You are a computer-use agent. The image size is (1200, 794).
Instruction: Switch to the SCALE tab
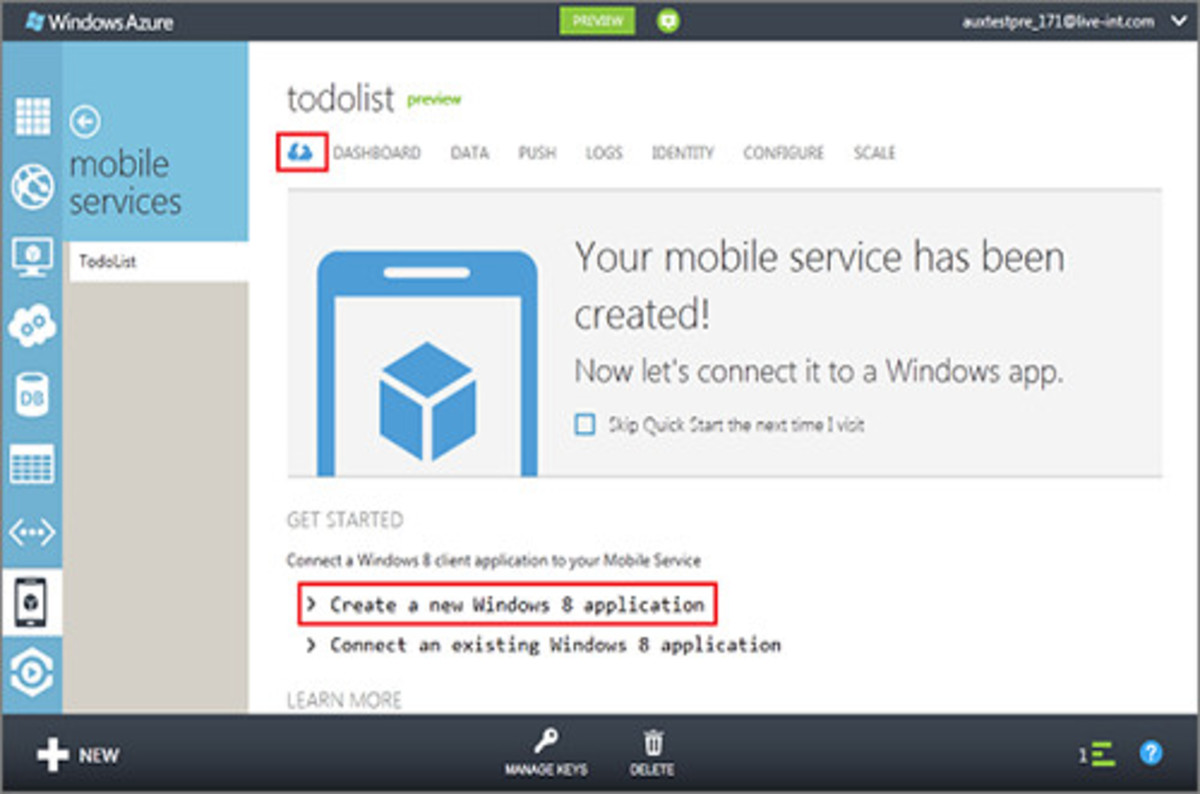(x=875, y=153)
